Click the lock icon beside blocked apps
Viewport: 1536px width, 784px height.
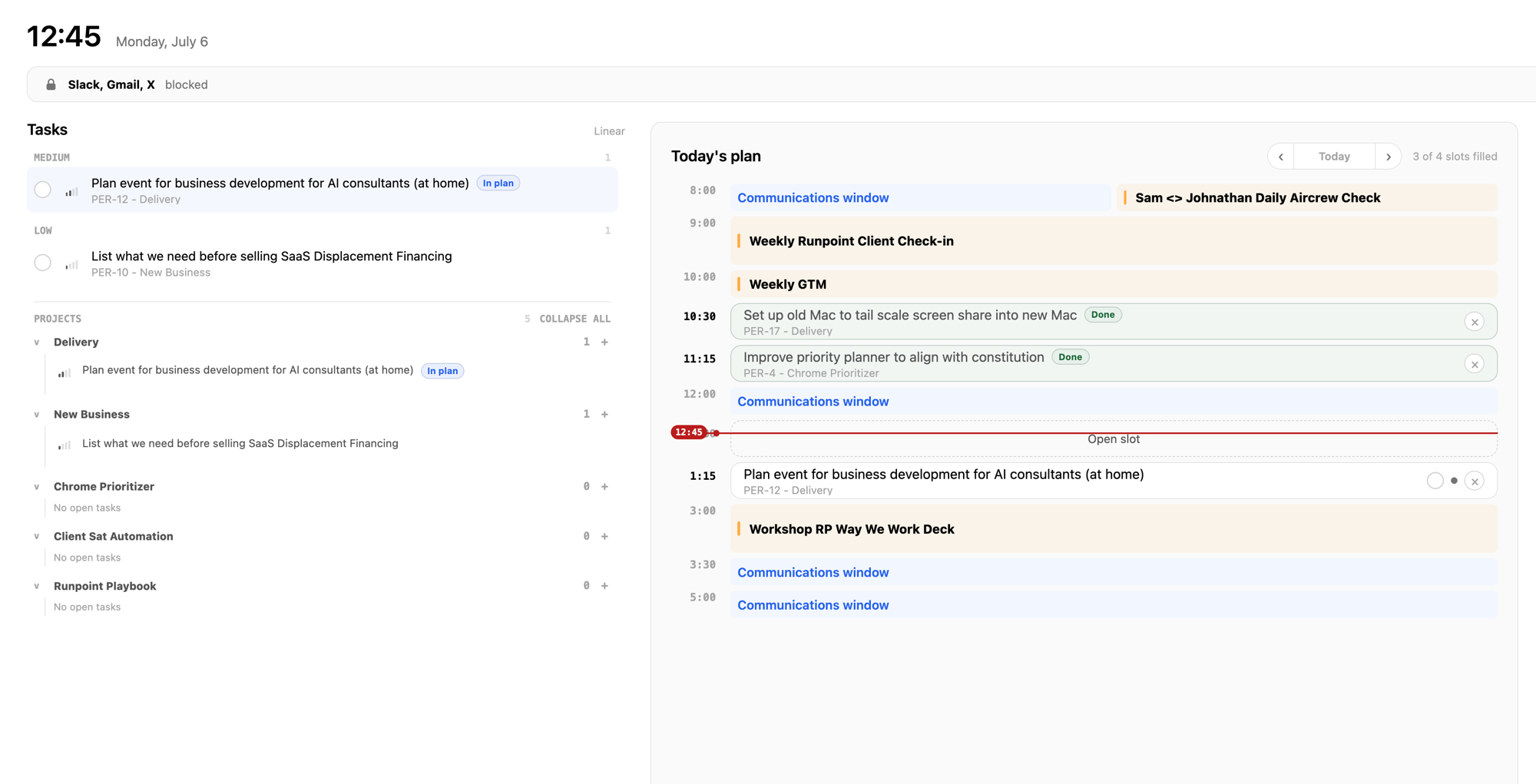click(x=51, y=84)
